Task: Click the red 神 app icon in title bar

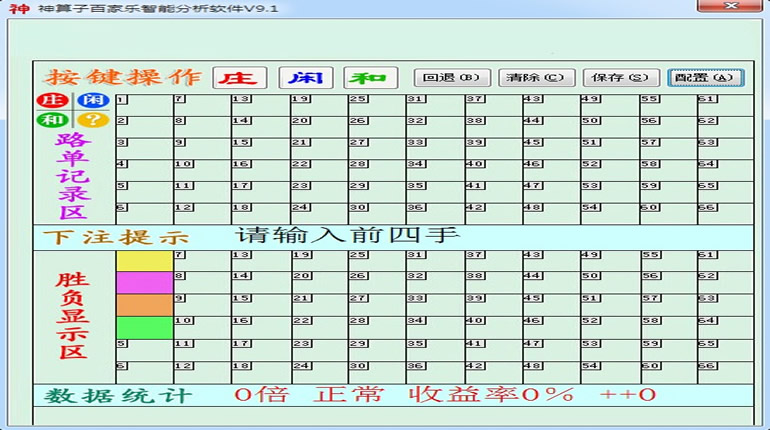Action: 19,8
